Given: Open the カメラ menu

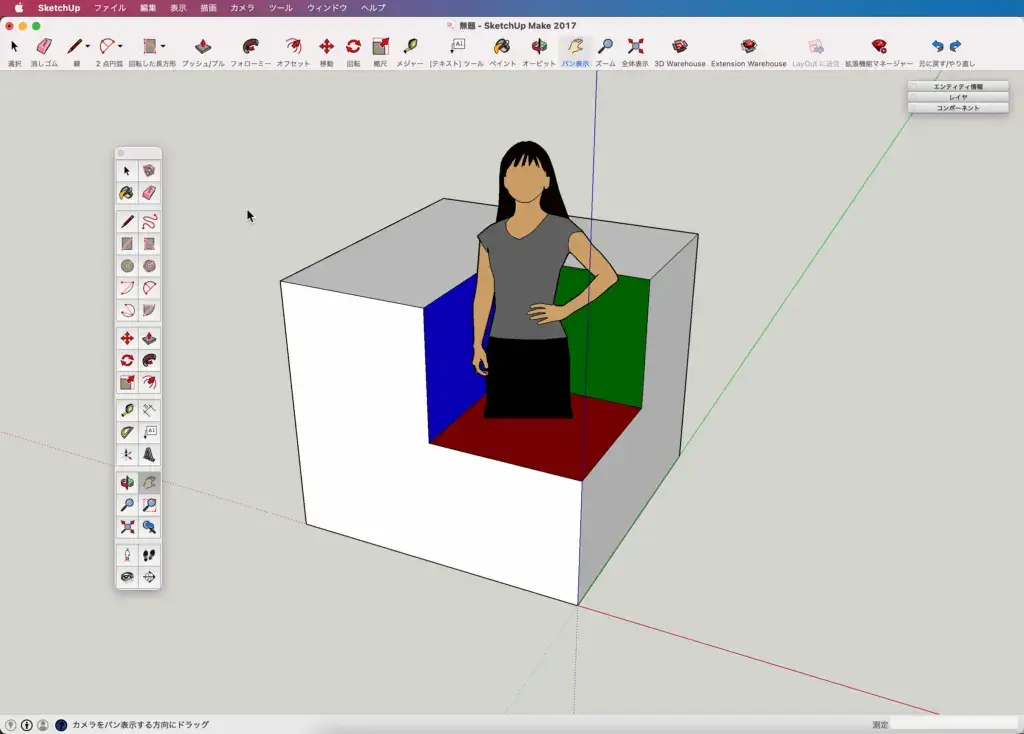Looking at the screenshot, I should (242, 8).
